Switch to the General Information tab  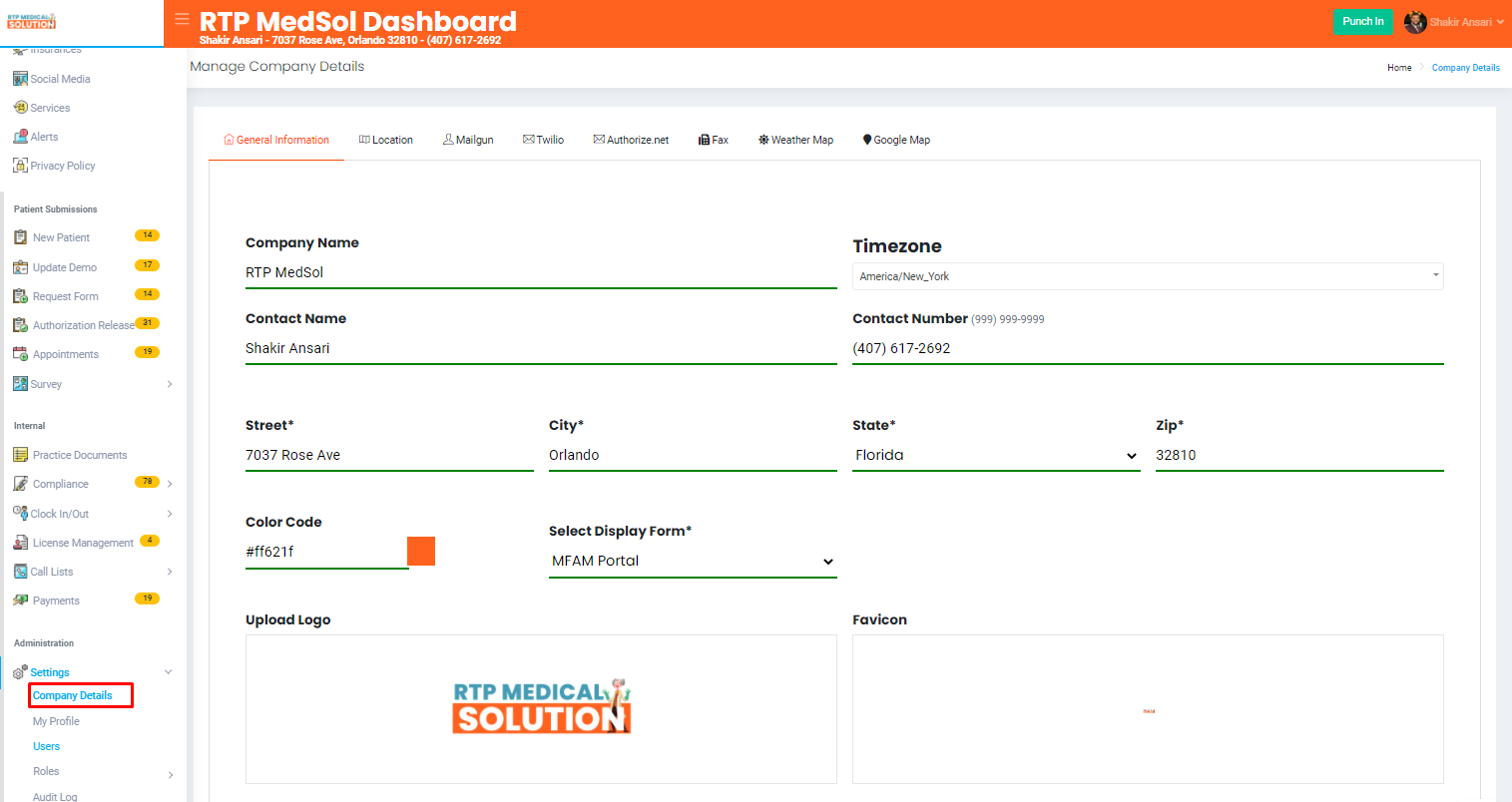276,140
